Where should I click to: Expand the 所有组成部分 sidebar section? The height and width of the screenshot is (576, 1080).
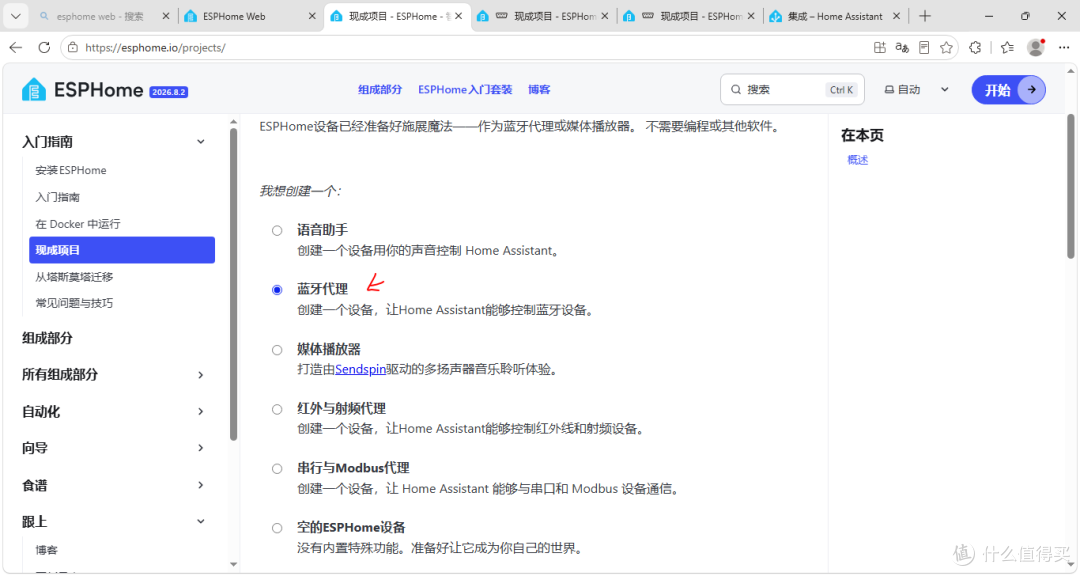200,375
